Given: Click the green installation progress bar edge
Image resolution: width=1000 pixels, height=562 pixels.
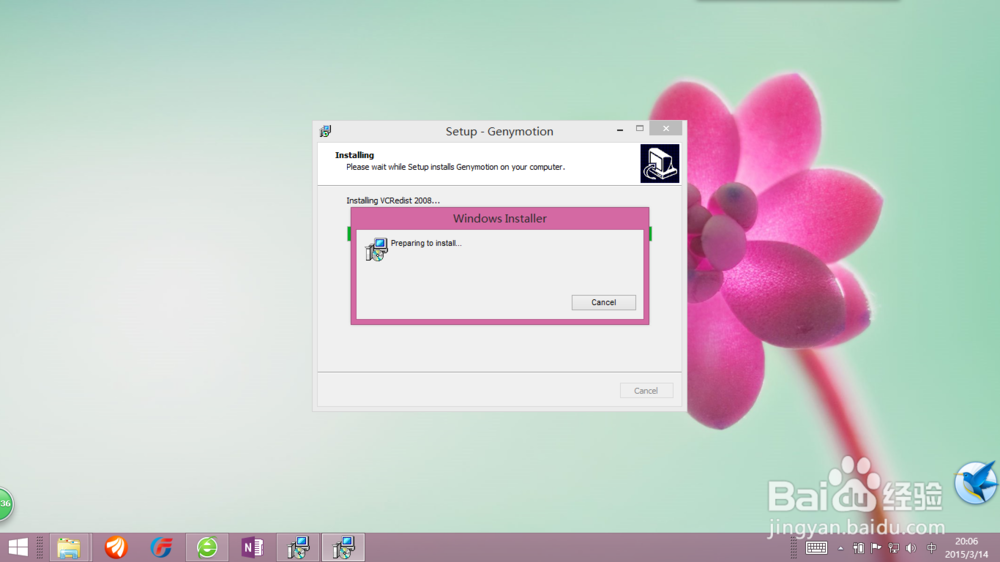Looking at the screenshot, I should coord(349,233).
